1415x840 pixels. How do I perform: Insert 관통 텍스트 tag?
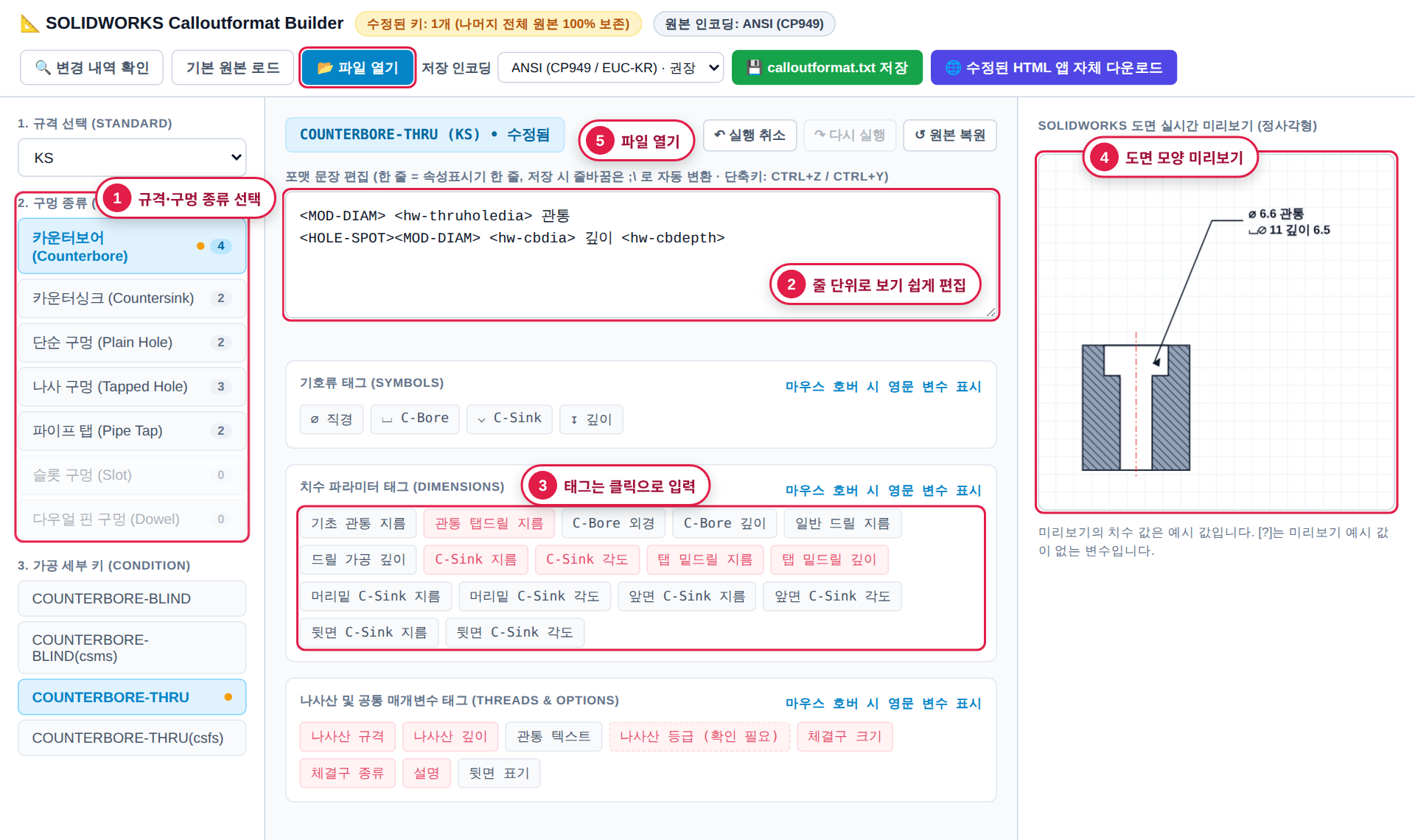coord(553,737)
